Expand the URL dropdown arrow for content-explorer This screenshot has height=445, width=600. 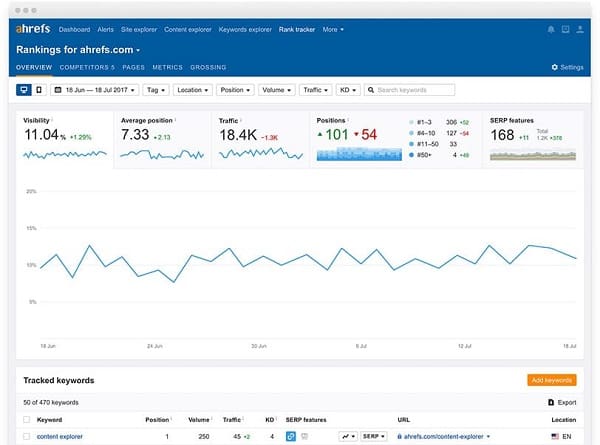[488, 437]
